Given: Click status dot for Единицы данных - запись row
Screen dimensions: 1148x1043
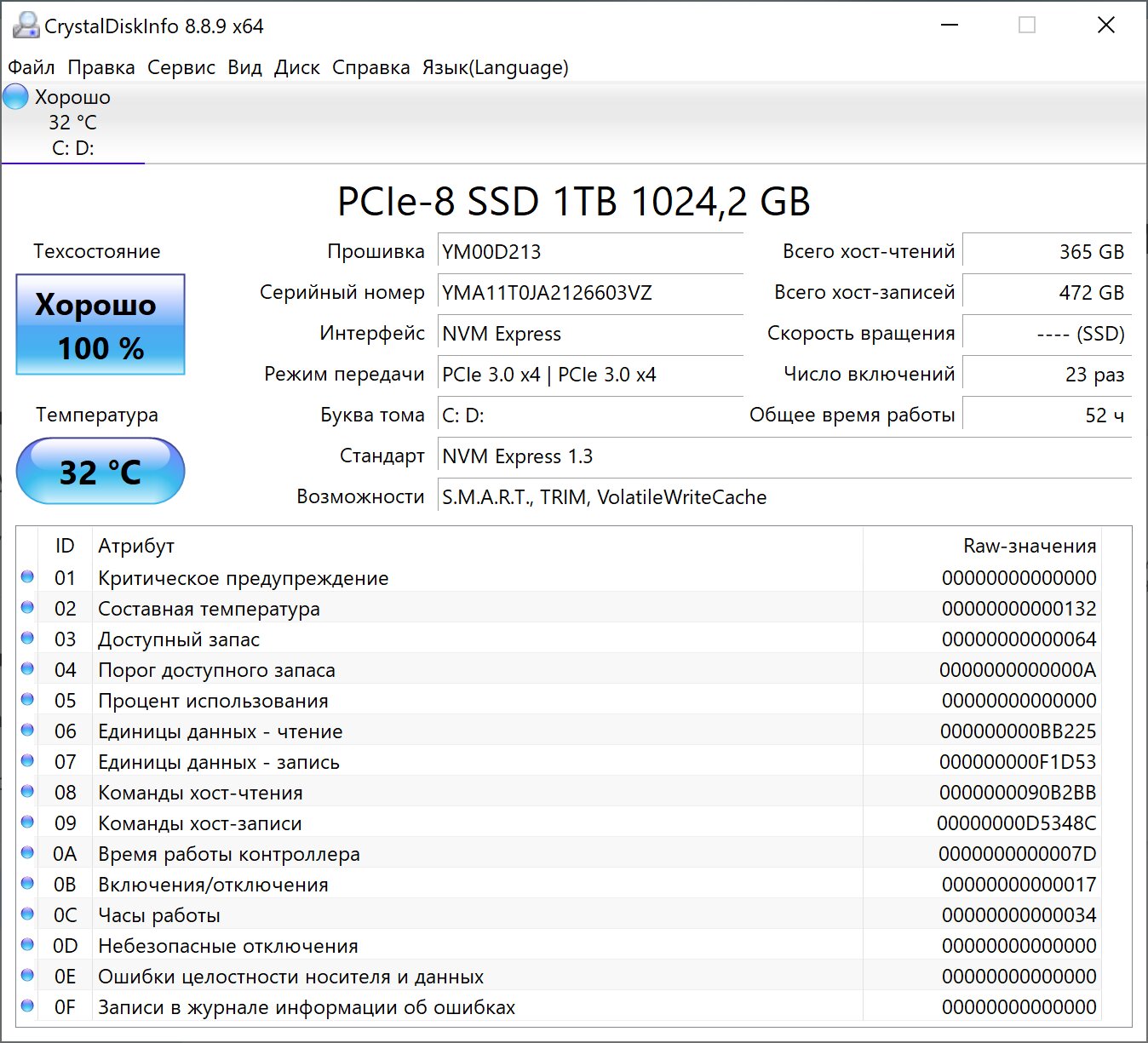Looking at the screenshot, I should tap(27, 761).
